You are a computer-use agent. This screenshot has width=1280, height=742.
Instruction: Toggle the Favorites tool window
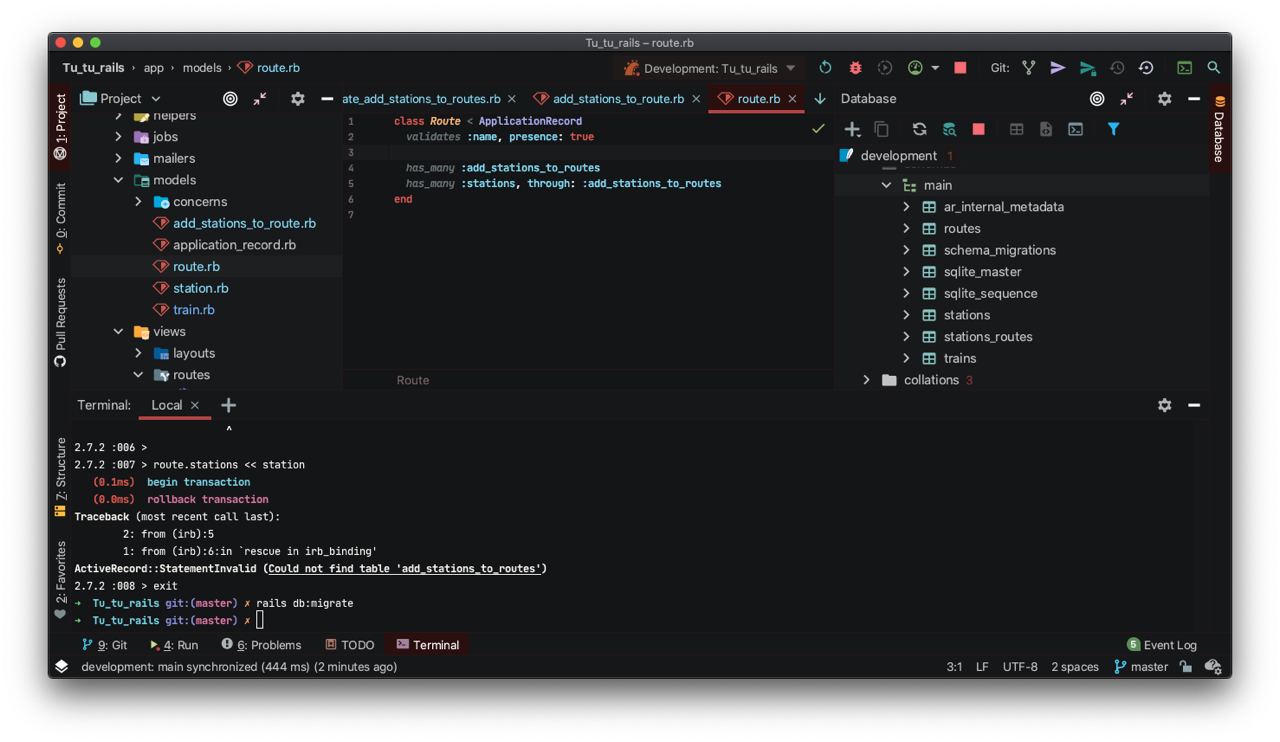coord(60,580)
